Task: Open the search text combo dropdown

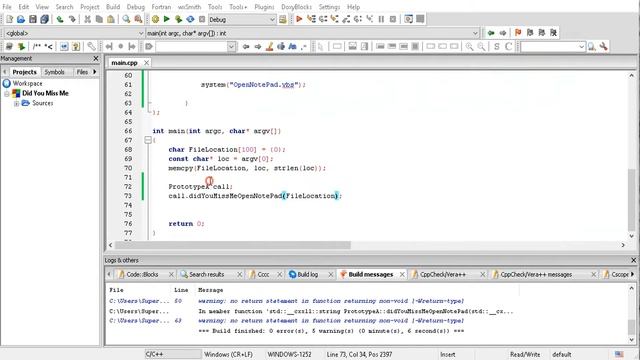Action: [x=231, y=47]
